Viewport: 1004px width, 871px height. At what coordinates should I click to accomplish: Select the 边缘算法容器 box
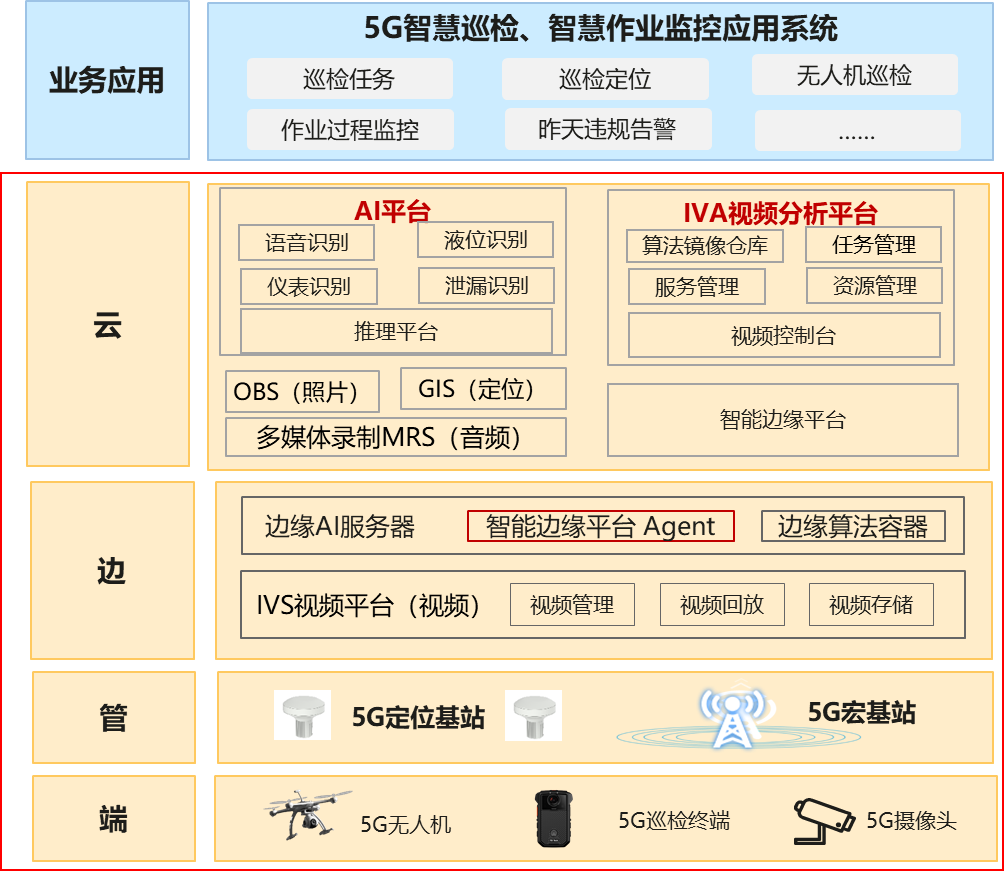[853, 526]
